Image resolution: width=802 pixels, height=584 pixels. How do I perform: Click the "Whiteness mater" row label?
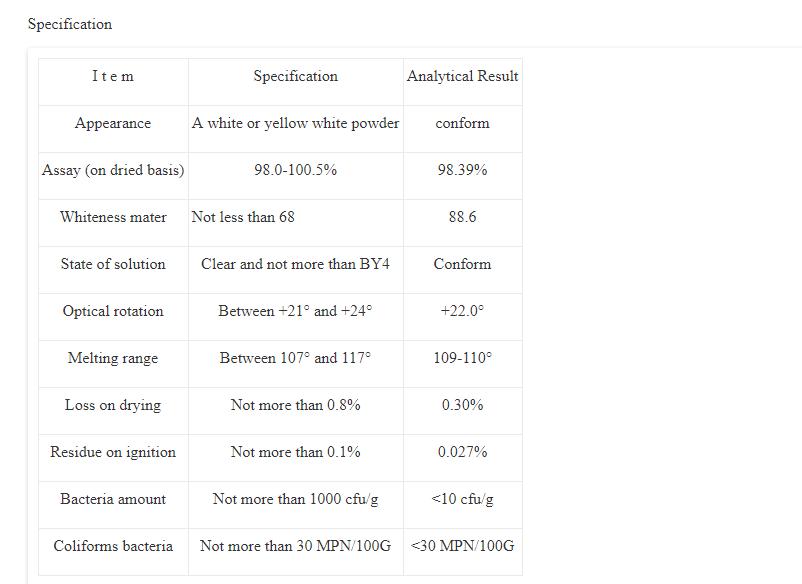click(113, 217)
